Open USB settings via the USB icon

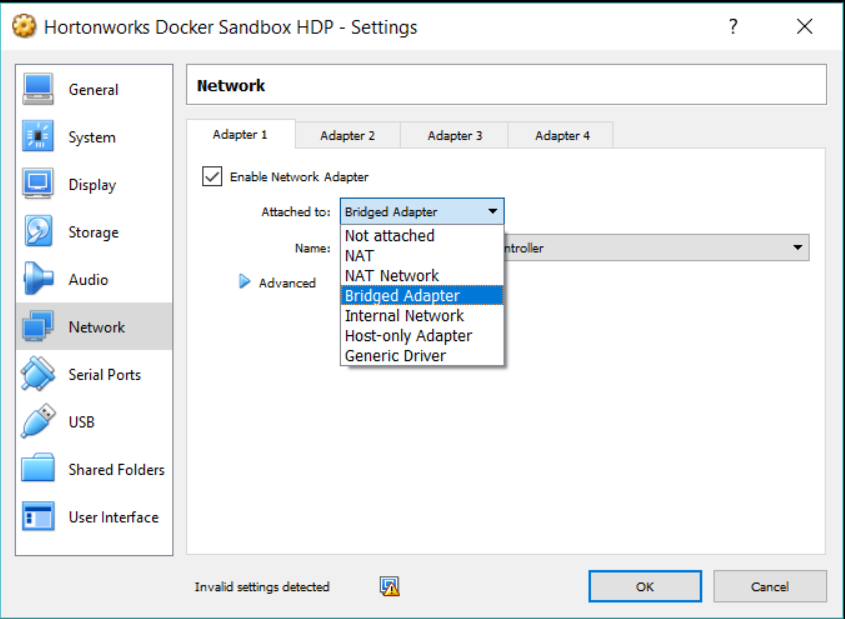pos(38,421)
